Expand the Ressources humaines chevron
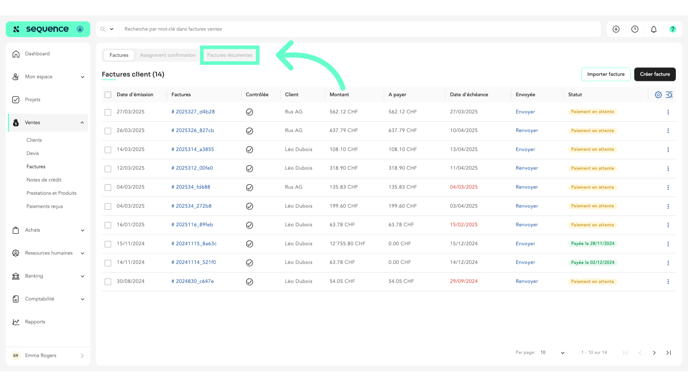Image resolution: width=688 pixels, height=387 pixels. click(82, 253)
